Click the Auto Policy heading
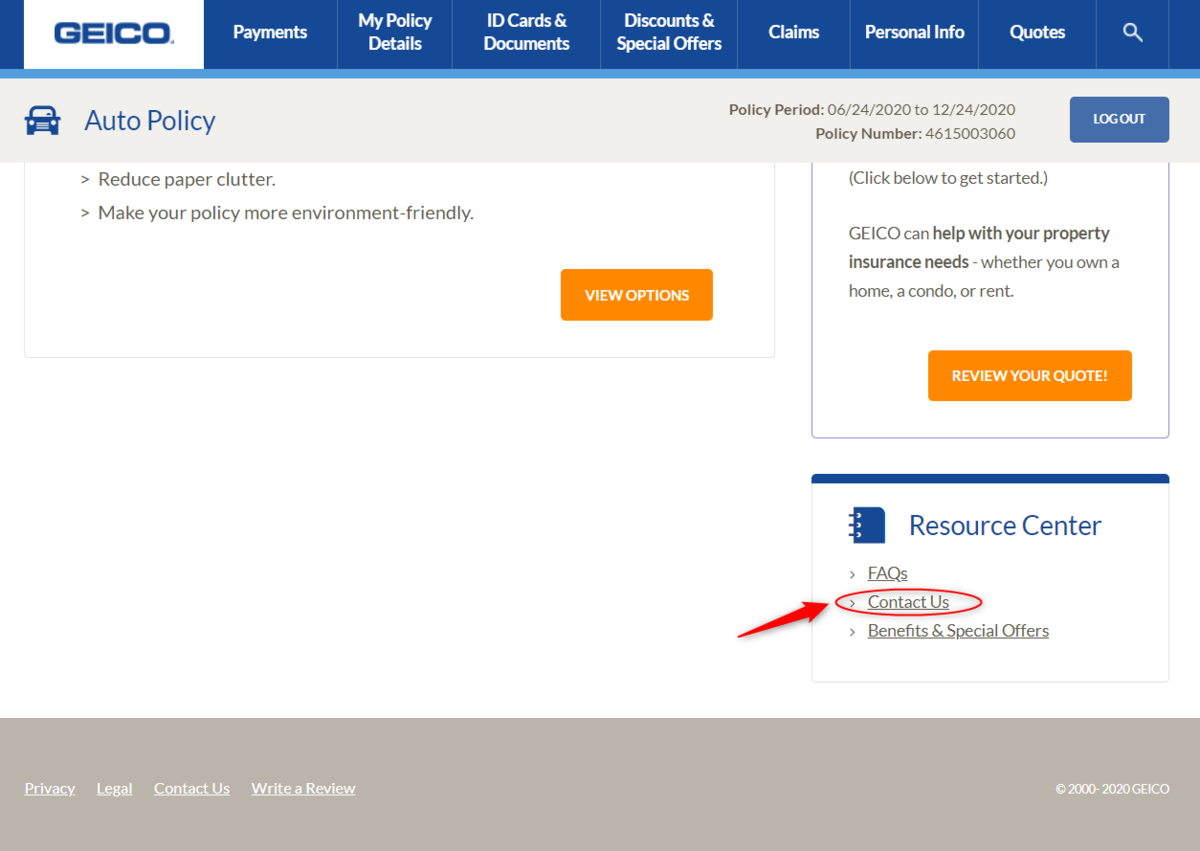The height and width of the screenshot is (851, 1200). pos(150,121)
